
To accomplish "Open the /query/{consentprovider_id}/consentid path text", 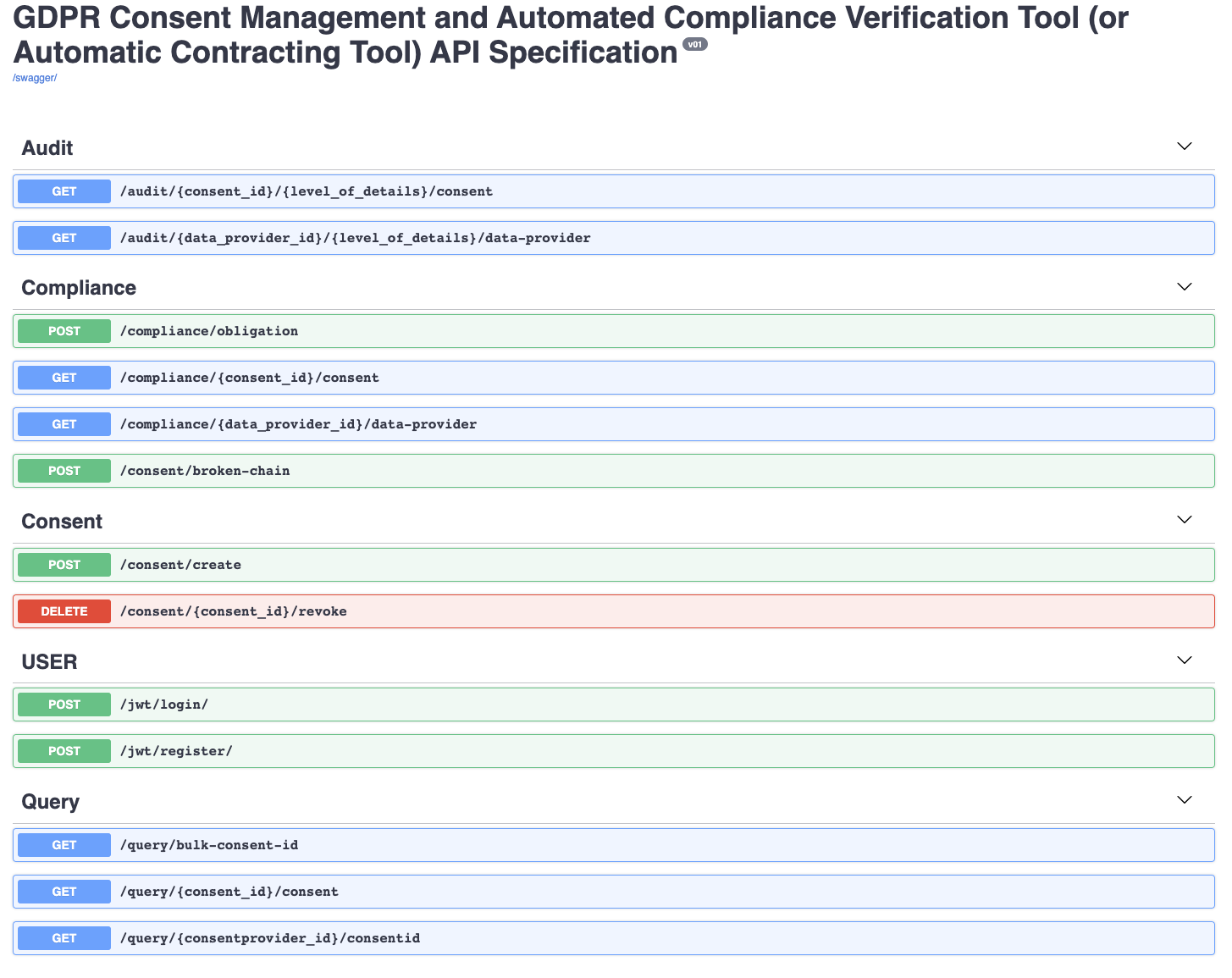I will point(270,938).
